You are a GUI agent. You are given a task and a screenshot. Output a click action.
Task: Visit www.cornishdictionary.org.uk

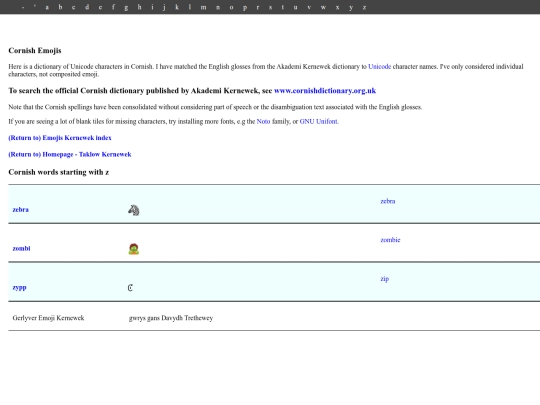(325, 91)
